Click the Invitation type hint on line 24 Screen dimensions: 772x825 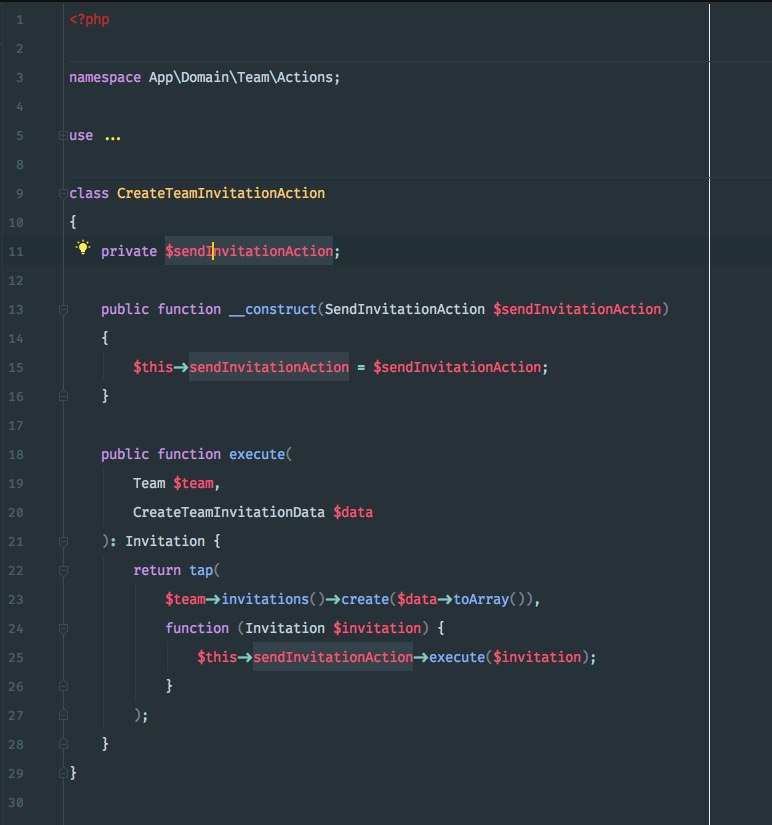(285, 628)
